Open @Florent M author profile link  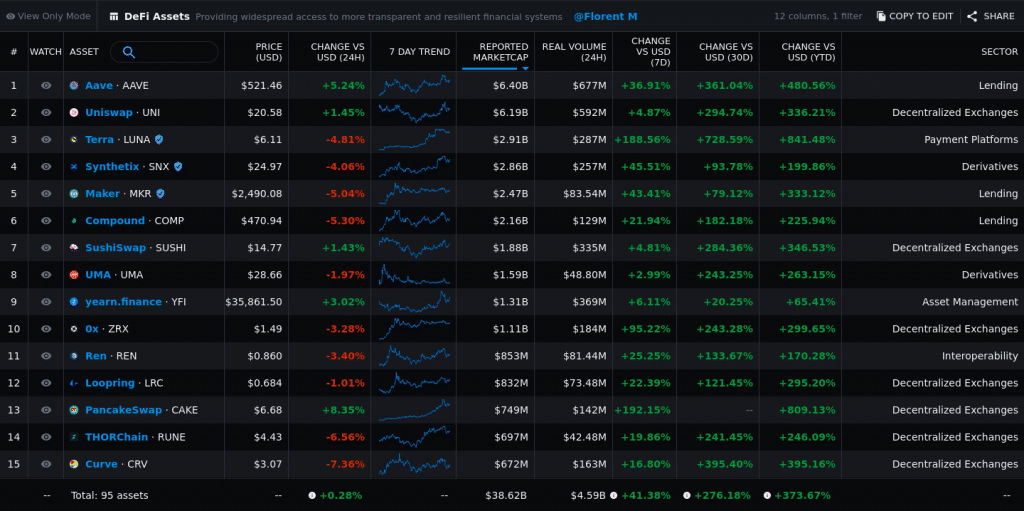(x=605, y=17)
